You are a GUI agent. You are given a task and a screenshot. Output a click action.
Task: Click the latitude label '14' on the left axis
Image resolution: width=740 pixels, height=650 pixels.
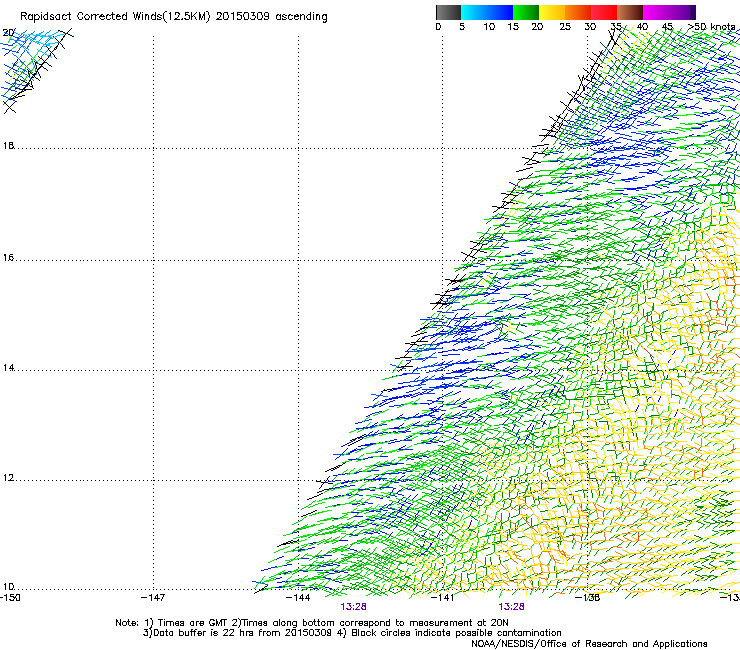8,368
